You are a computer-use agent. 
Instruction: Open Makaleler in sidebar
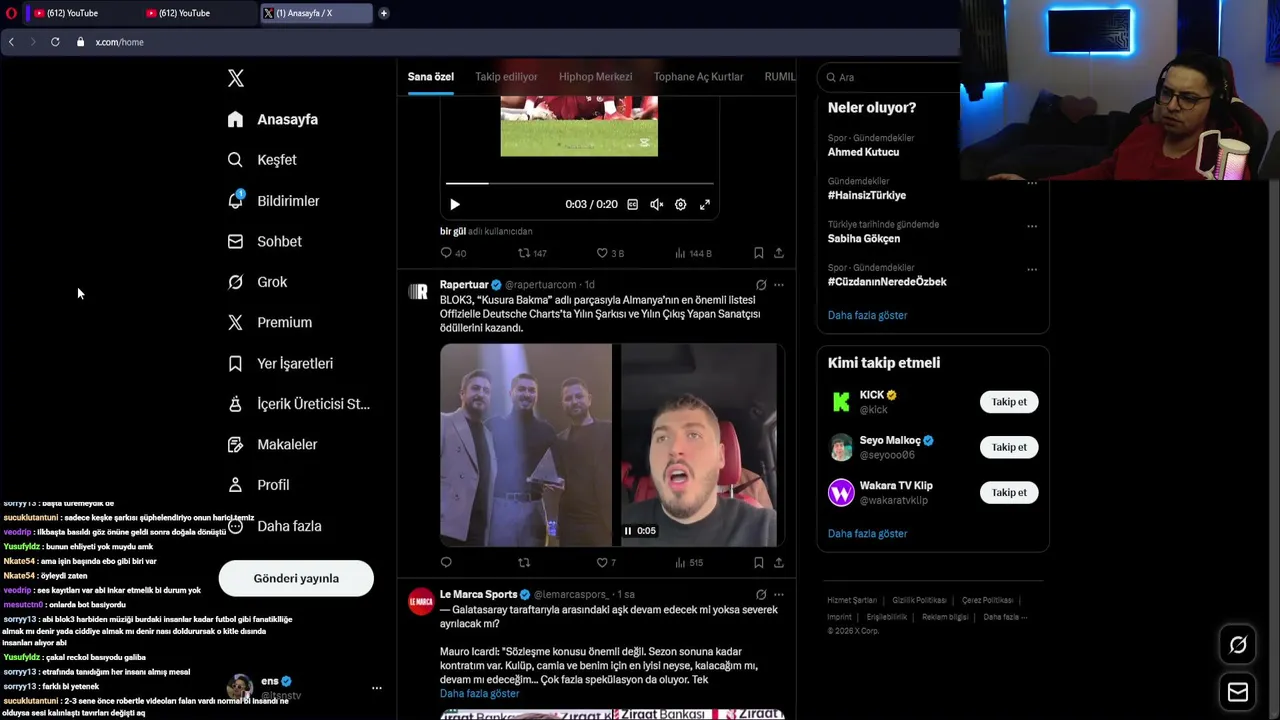click(x=272, y=444)
